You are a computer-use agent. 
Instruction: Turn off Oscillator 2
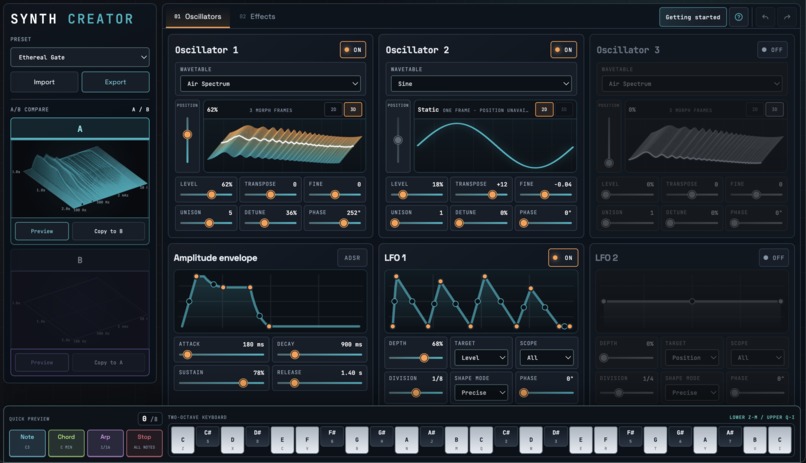point(563,50)
